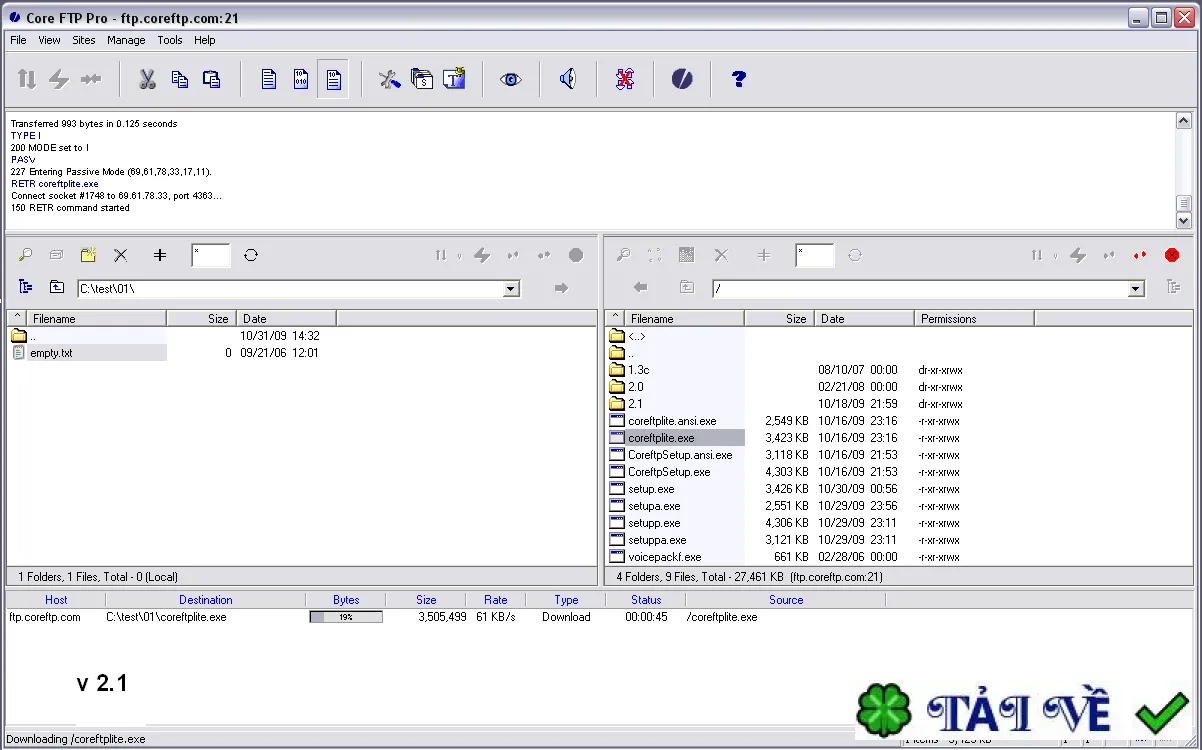Select setuppa.exe remote file
Viewport: 1202px width, 750px height.
point(657,540)
